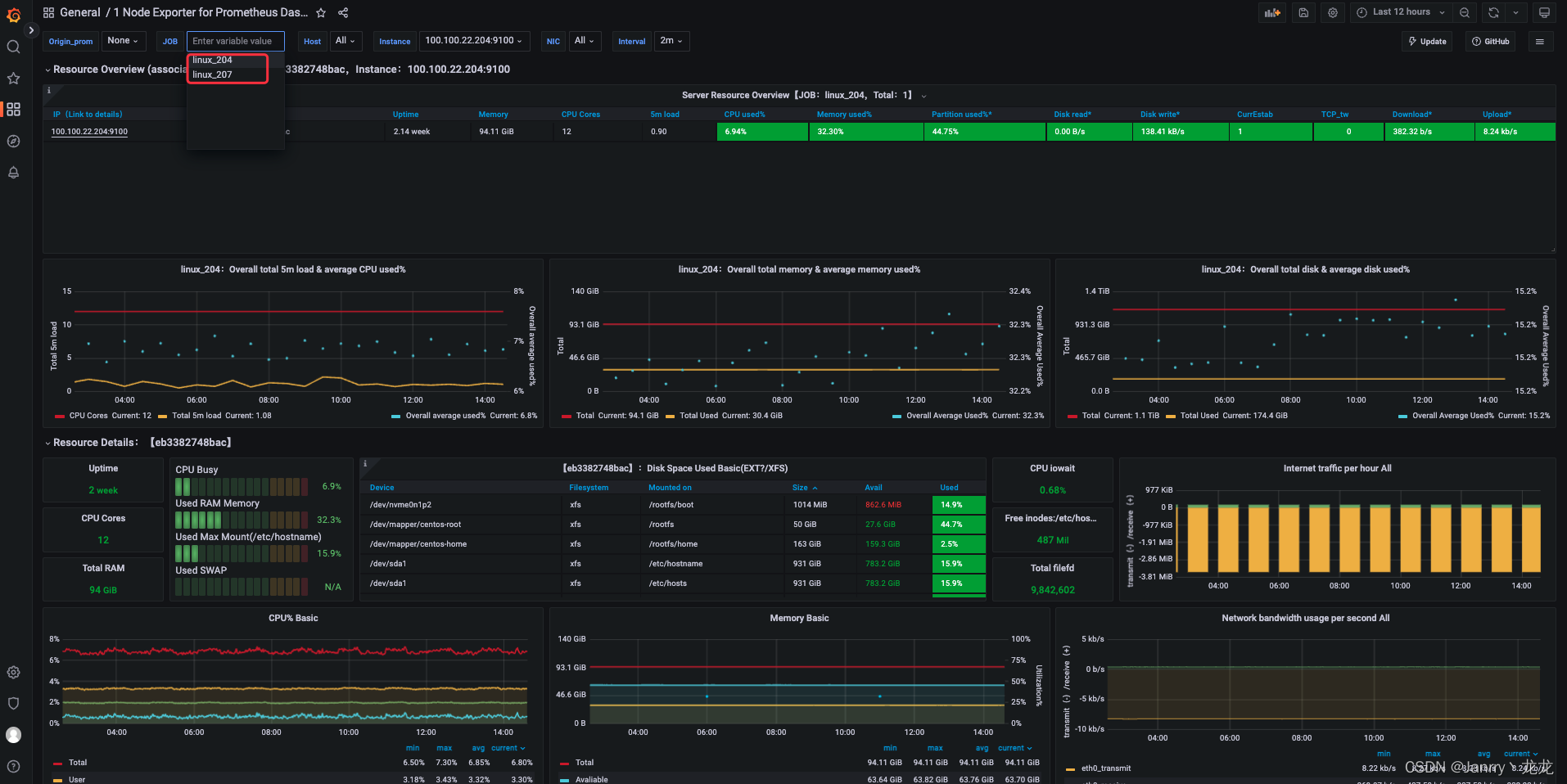Screen dimensions: 1567x784
Task: Click cyan swatch of Overall average used% Current 6.8%
Action: [x=396, y=416]
